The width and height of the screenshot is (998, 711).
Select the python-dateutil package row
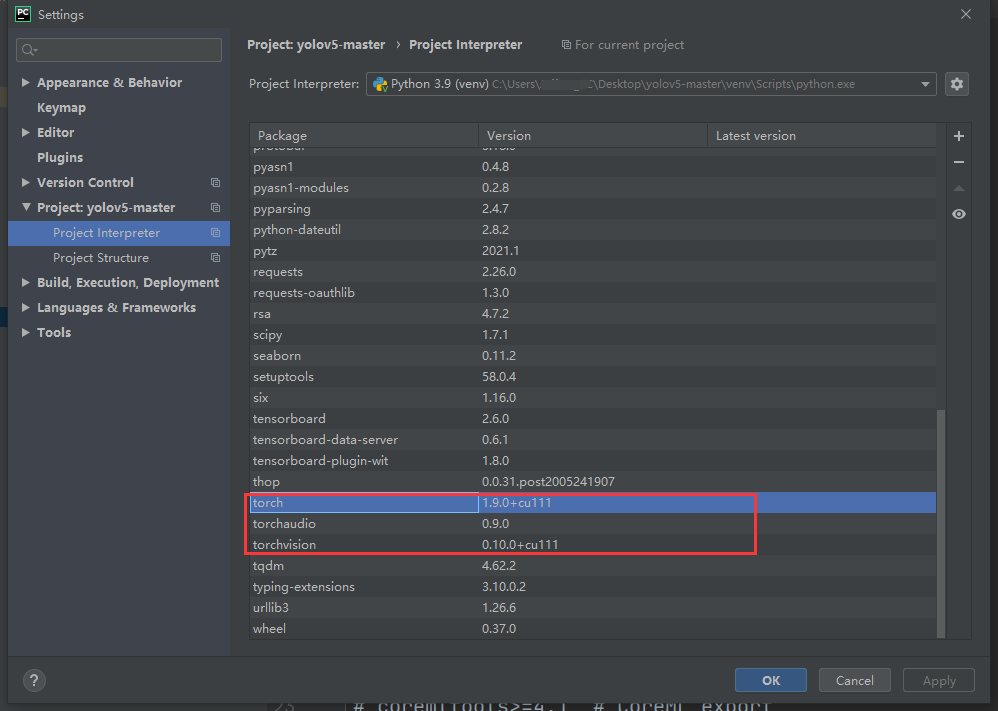593,230
